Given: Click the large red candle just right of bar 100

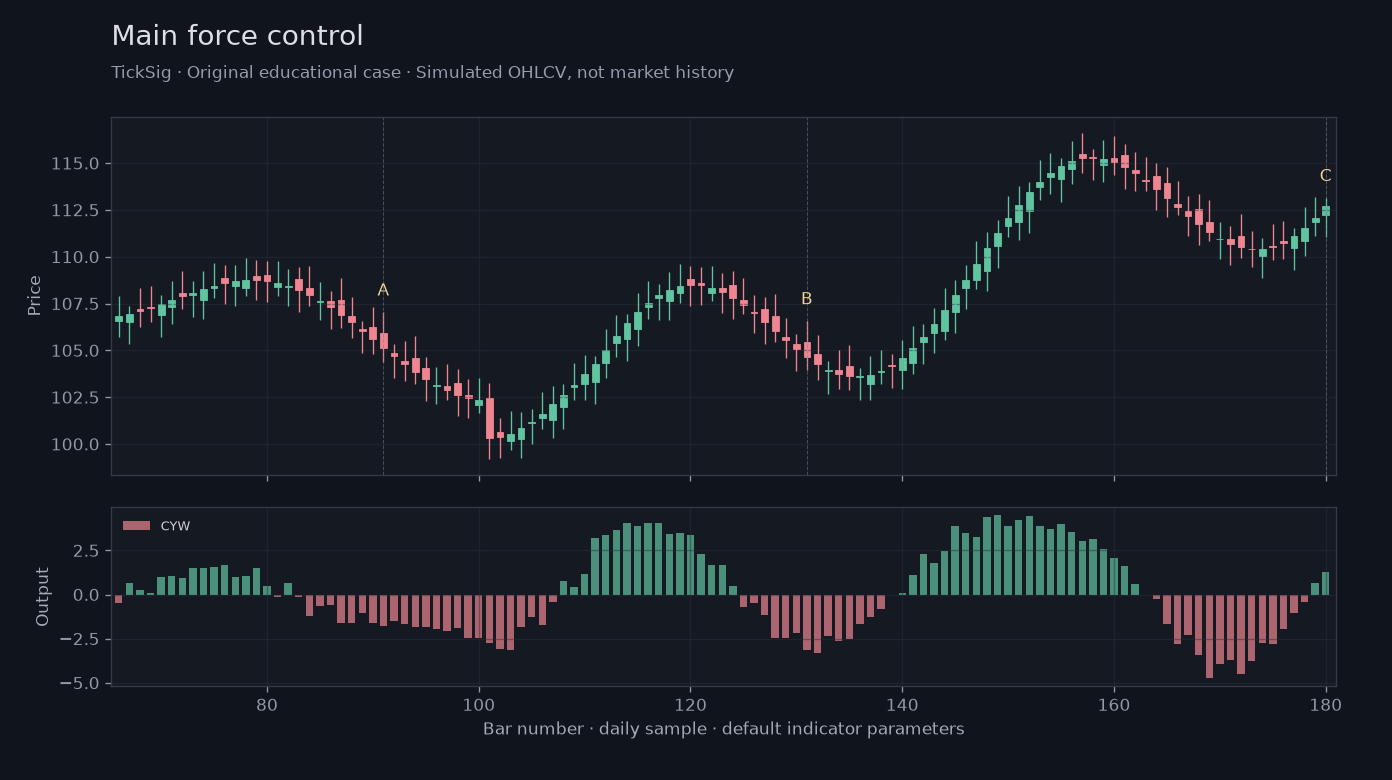Looking at the screenshot, I should tap(490, 419).
